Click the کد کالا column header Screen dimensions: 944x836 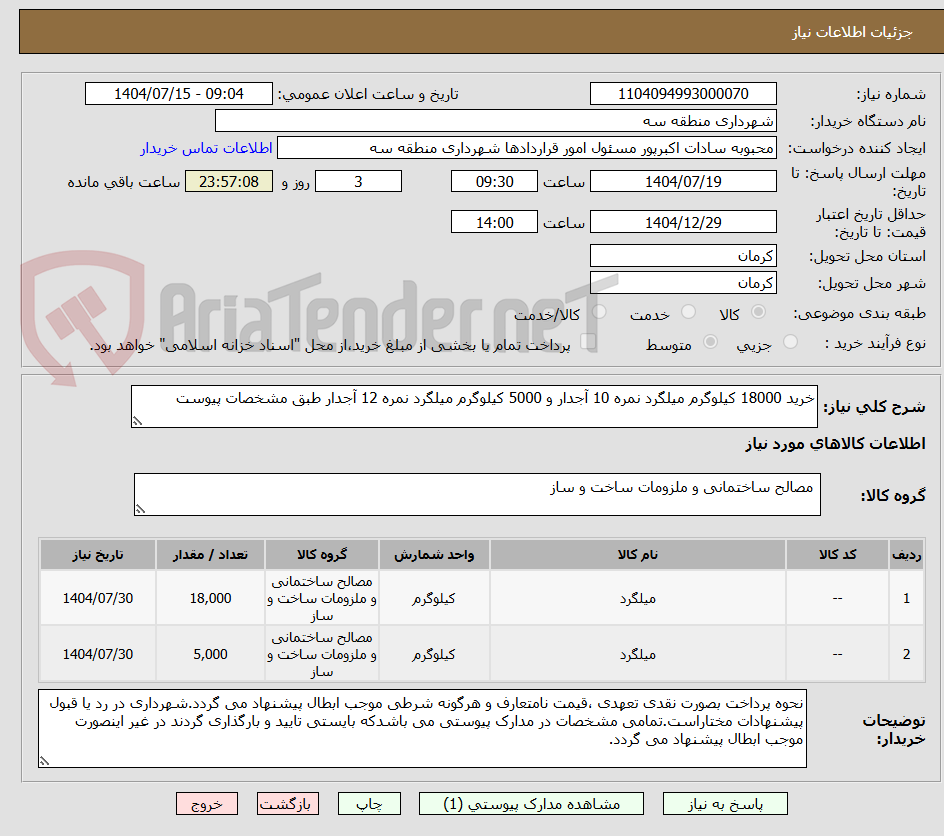pos(837,554)
